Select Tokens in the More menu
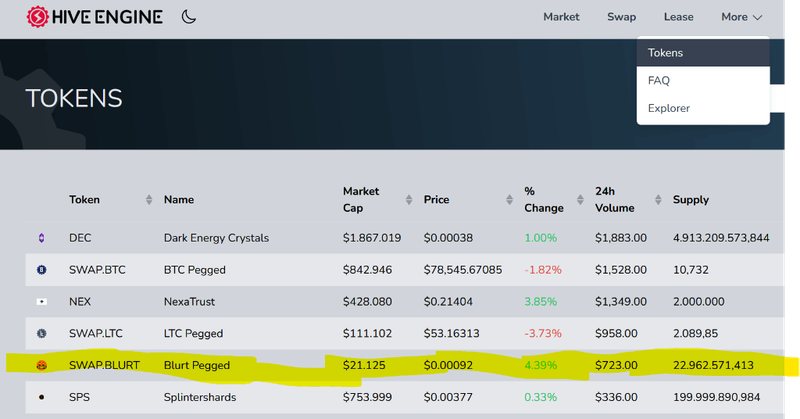This screenshot has height=419, width=800. tap(703, 53)
